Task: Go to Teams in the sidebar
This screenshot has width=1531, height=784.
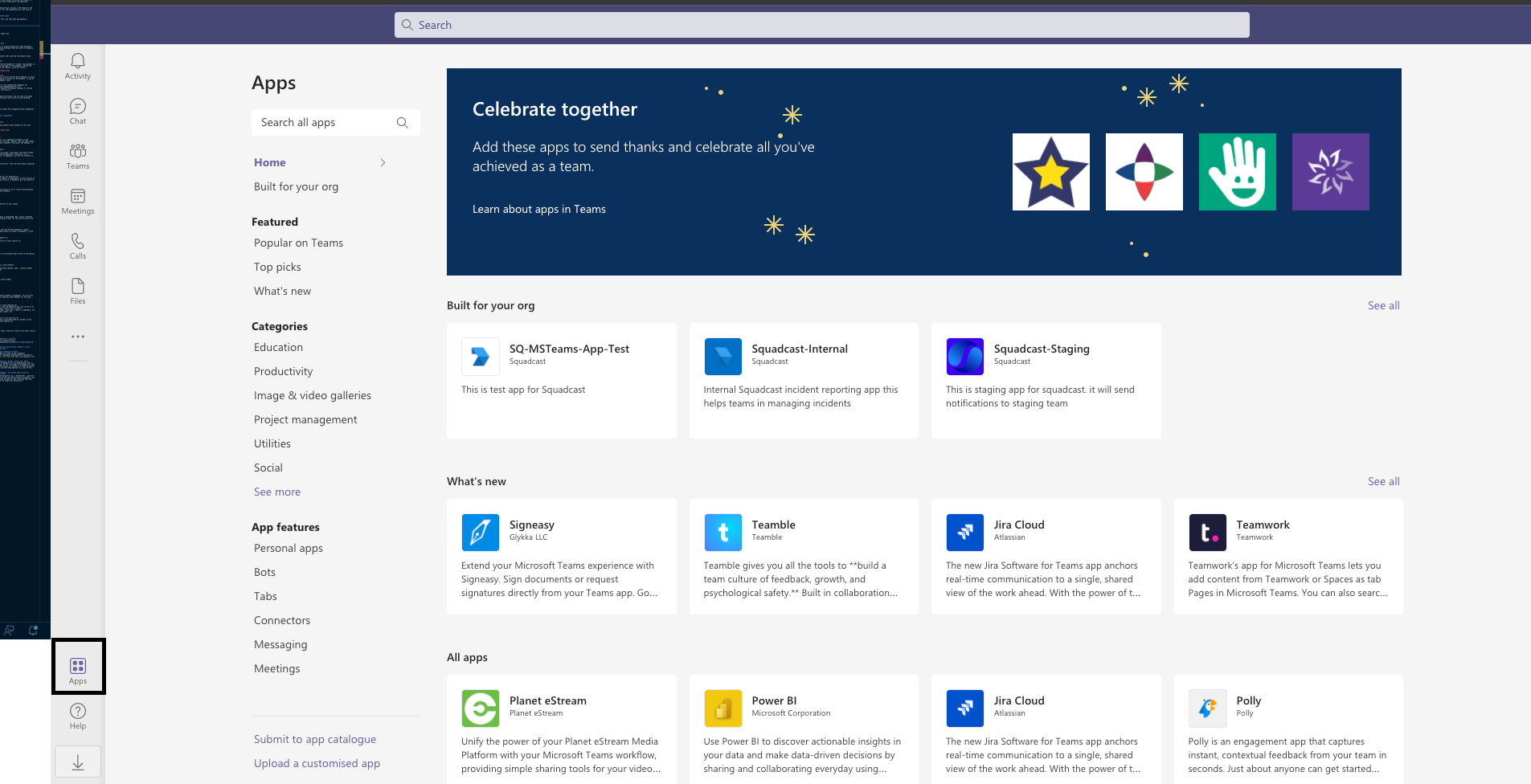Action: tap(78, 156)
